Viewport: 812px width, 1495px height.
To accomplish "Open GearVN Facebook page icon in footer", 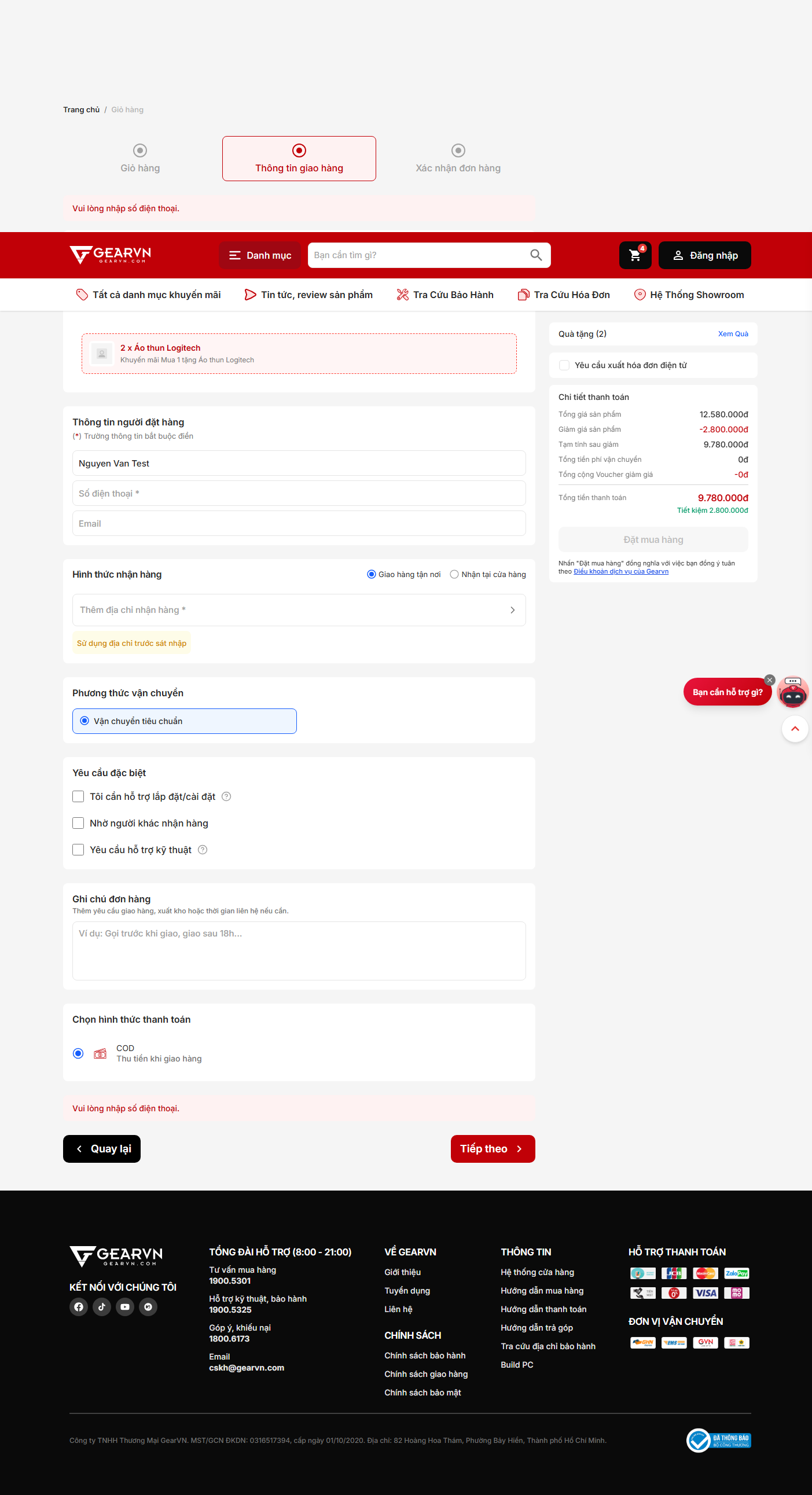I will tap(79, 1307).
